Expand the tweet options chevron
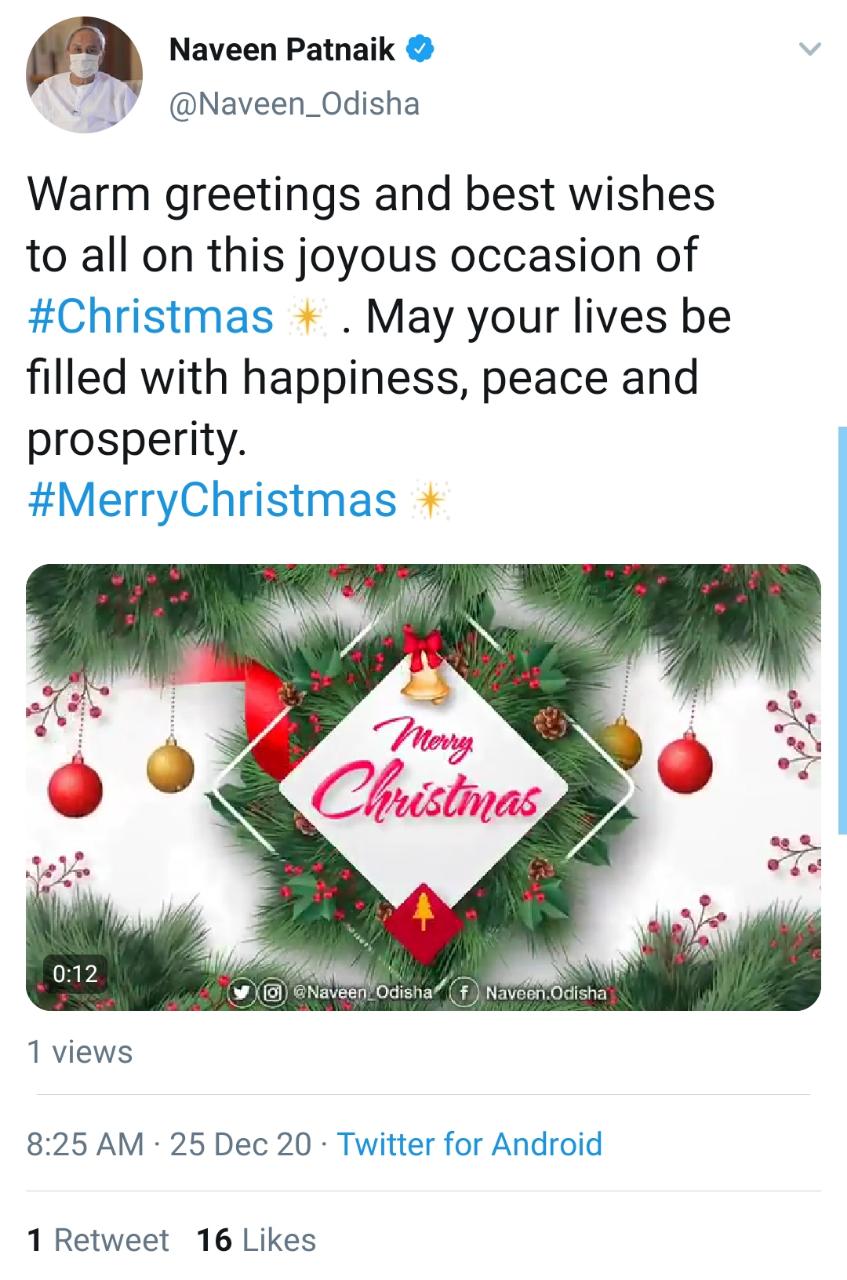 point(810,49)
